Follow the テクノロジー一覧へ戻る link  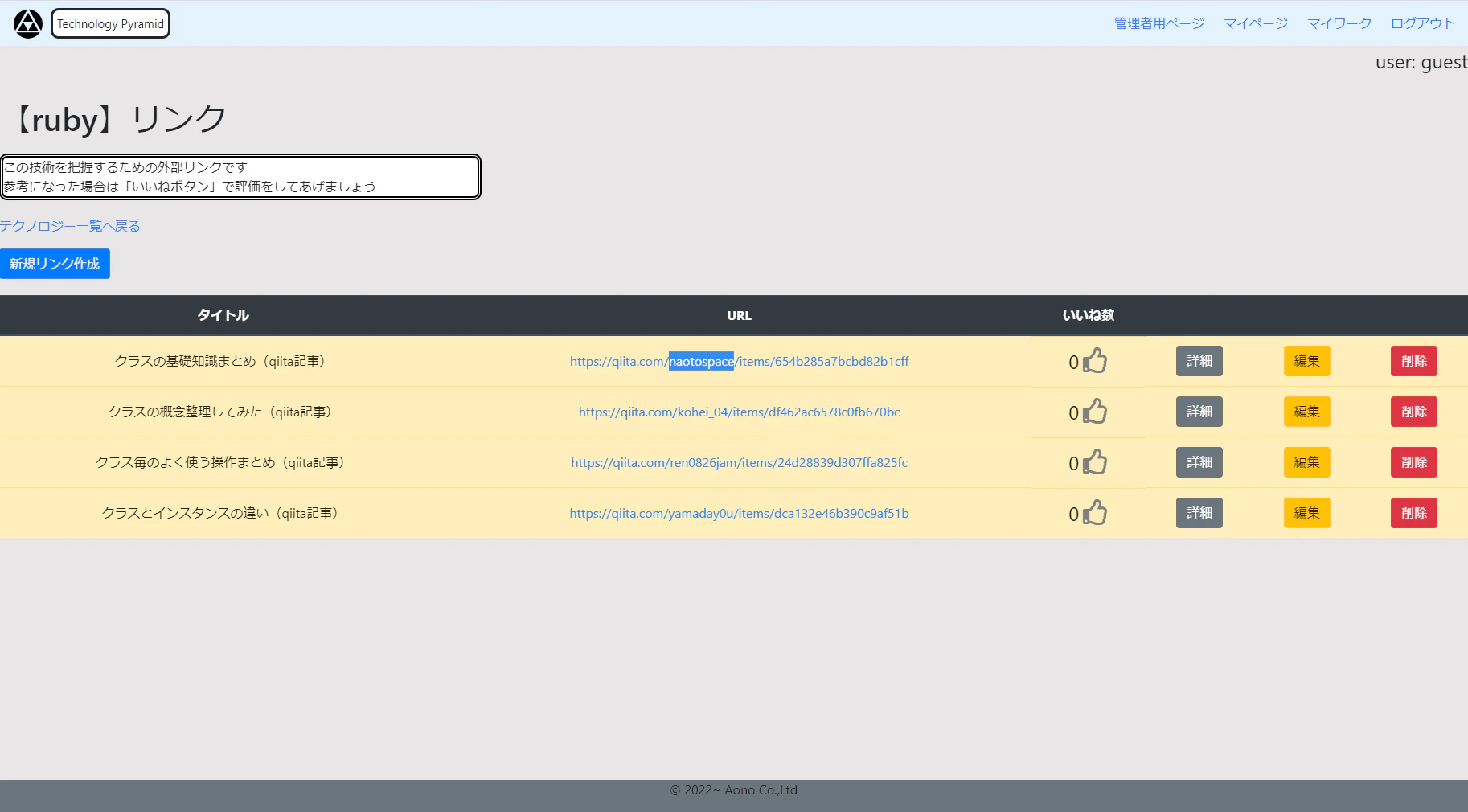point(70,226)
